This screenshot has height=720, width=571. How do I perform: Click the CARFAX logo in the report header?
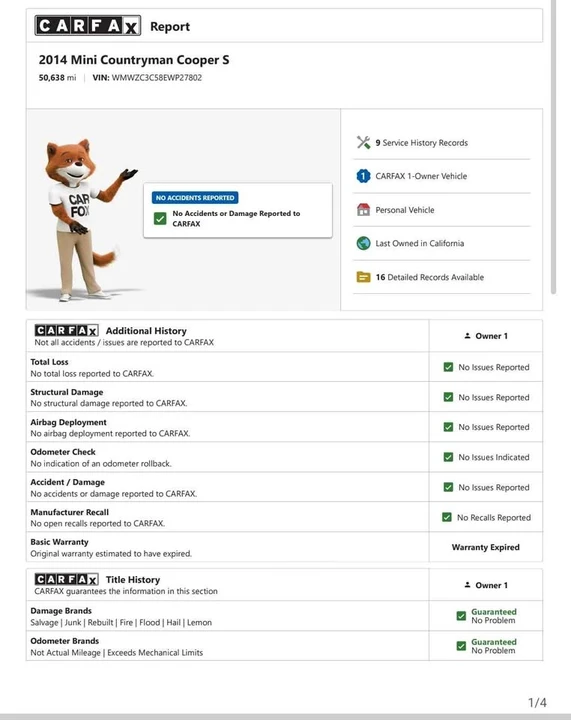tap(88, 26)
